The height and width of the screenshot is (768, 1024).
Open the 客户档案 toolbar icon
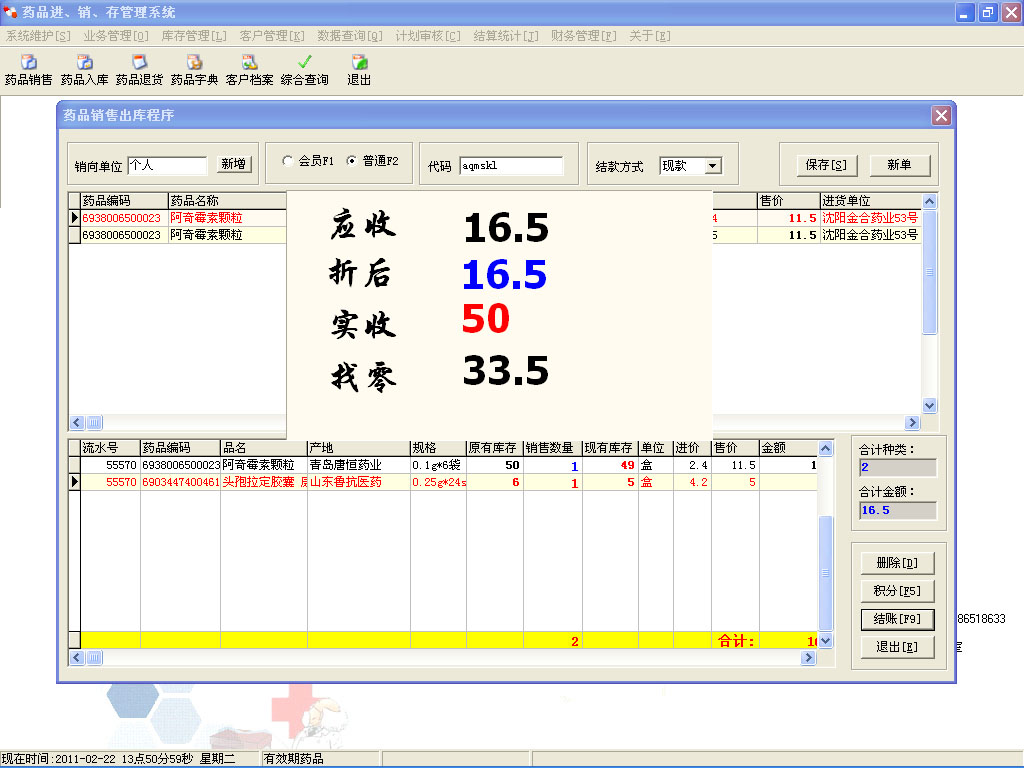click(x=249, y=69)
